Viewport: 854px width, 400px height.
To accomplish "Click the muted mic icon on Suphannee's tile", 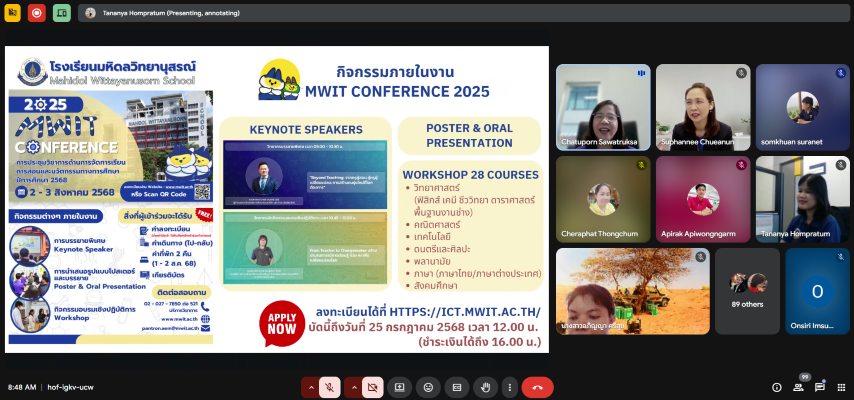I will [741, 73].
